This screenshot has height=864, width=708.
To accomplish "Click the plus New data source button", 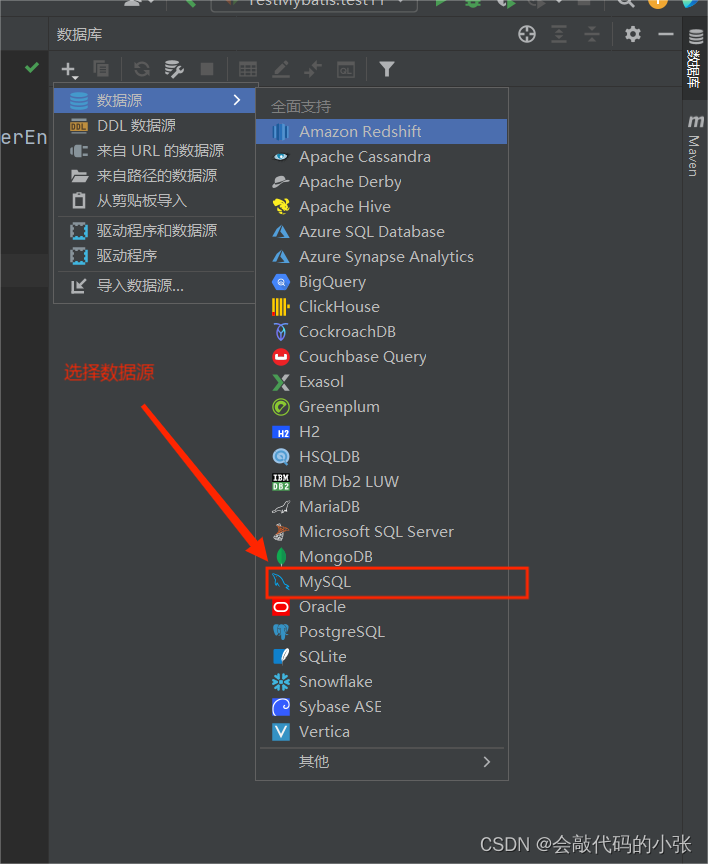I will click(69, 69).
